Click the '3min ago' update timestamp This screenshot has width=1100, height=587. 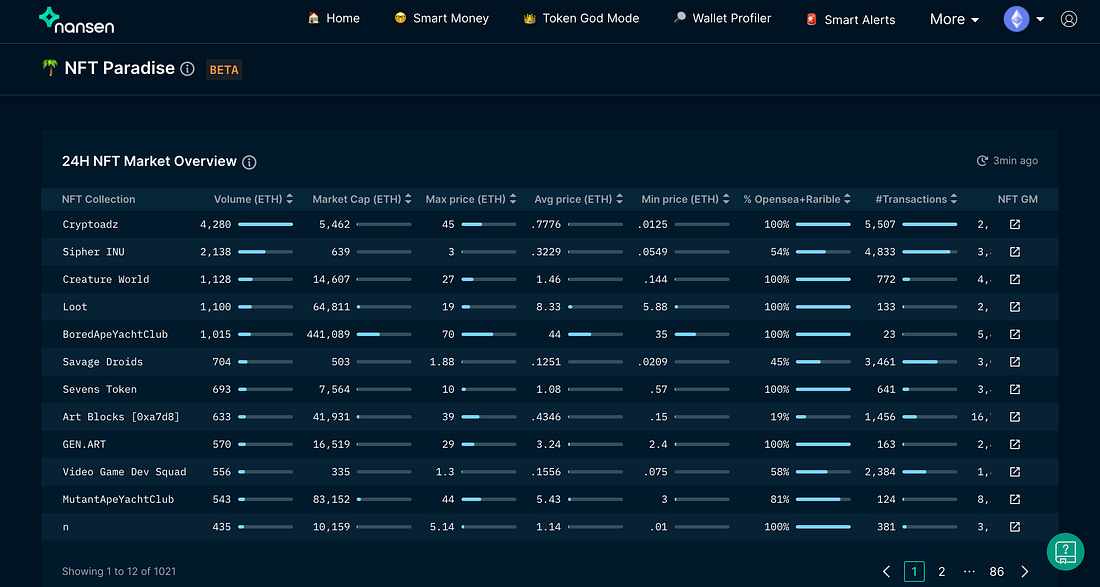pos(1015,161)
